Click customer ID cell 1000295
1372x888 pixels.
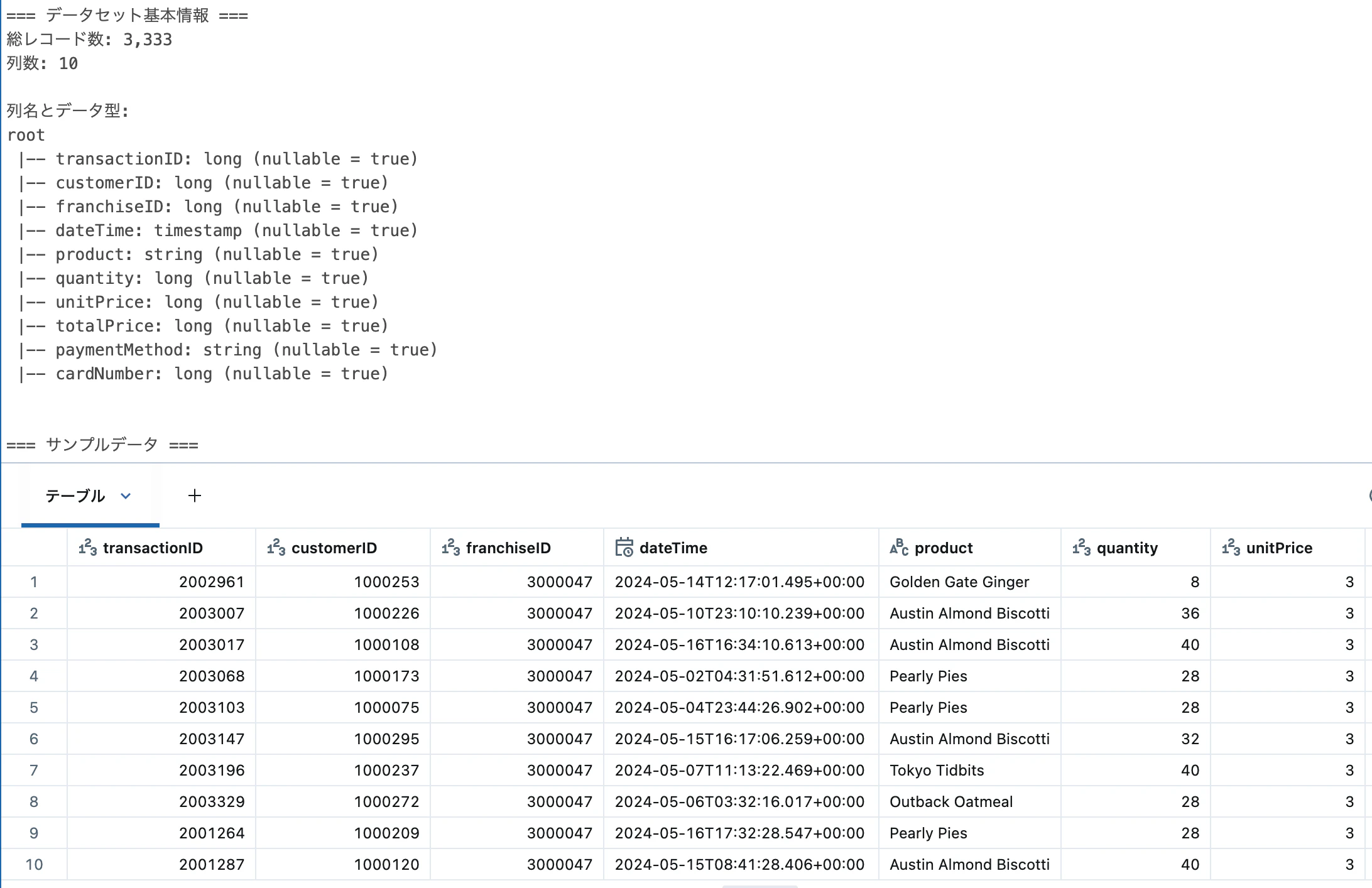click(x=343, y=739)
